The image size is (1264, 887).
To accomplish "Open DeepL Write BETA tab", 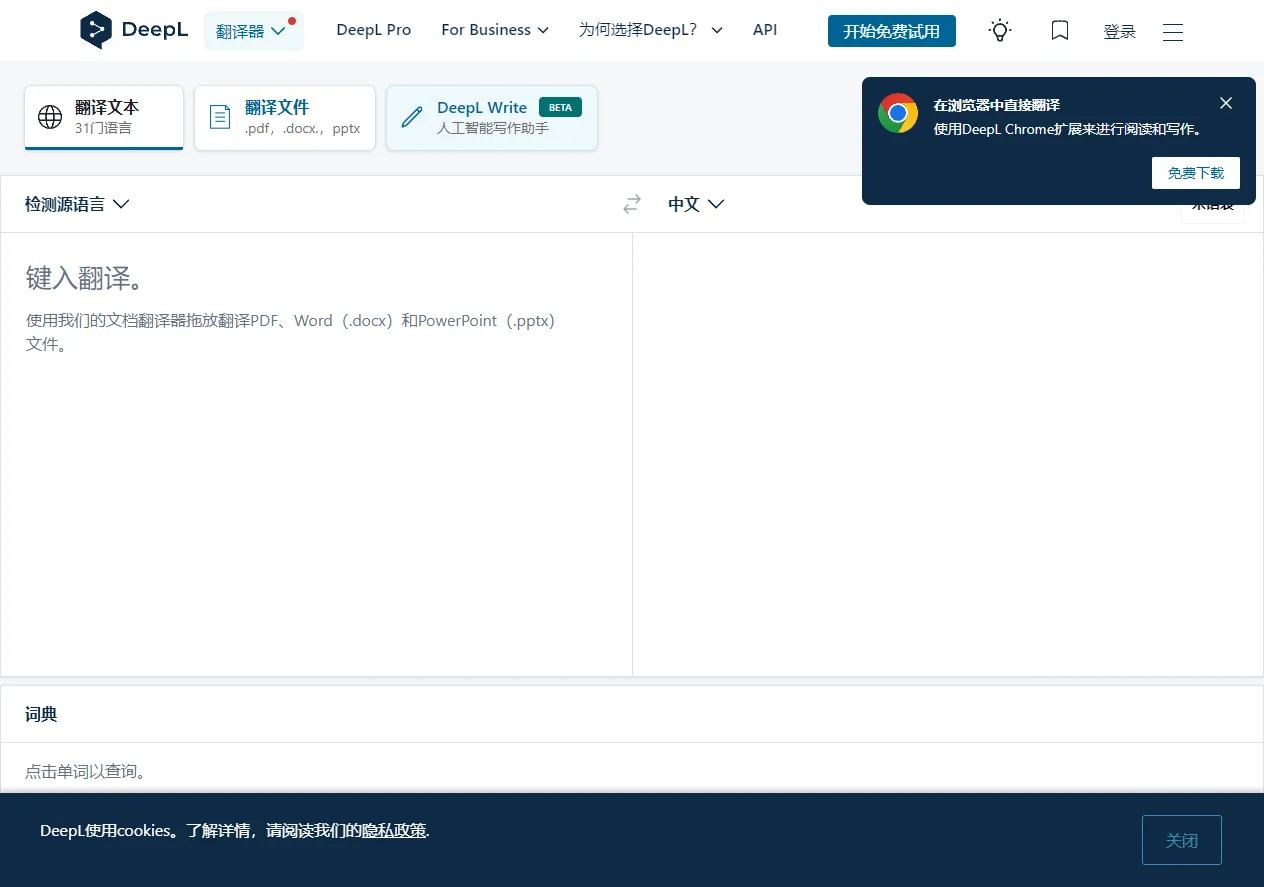I will [x=491, y=118].
